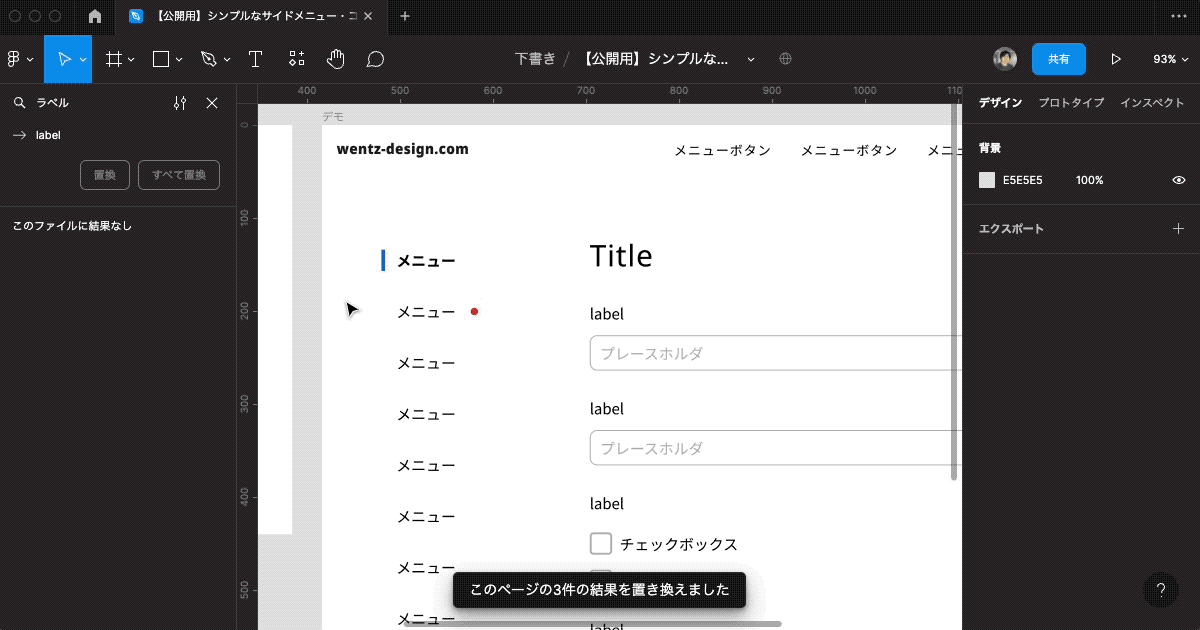Toggle search filter options in the search panel

click(179, 102)
